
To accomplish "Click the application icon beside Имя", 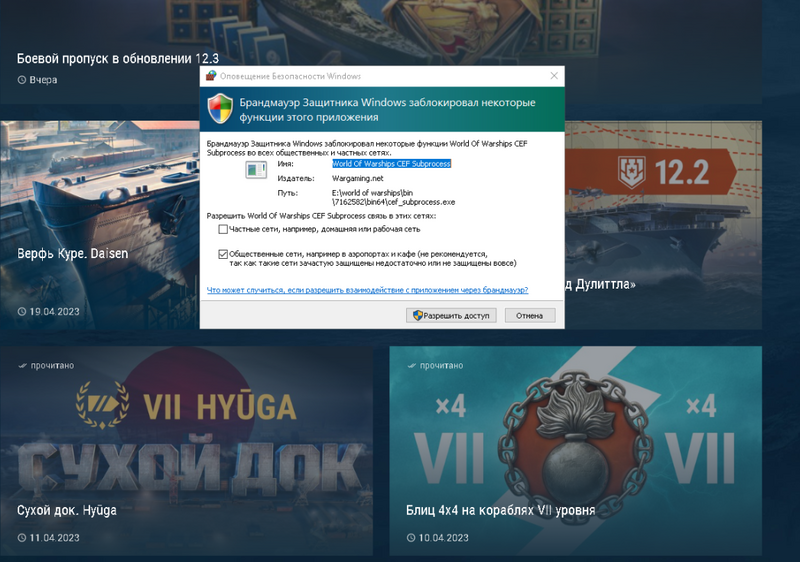I will (x=256, y=170).
